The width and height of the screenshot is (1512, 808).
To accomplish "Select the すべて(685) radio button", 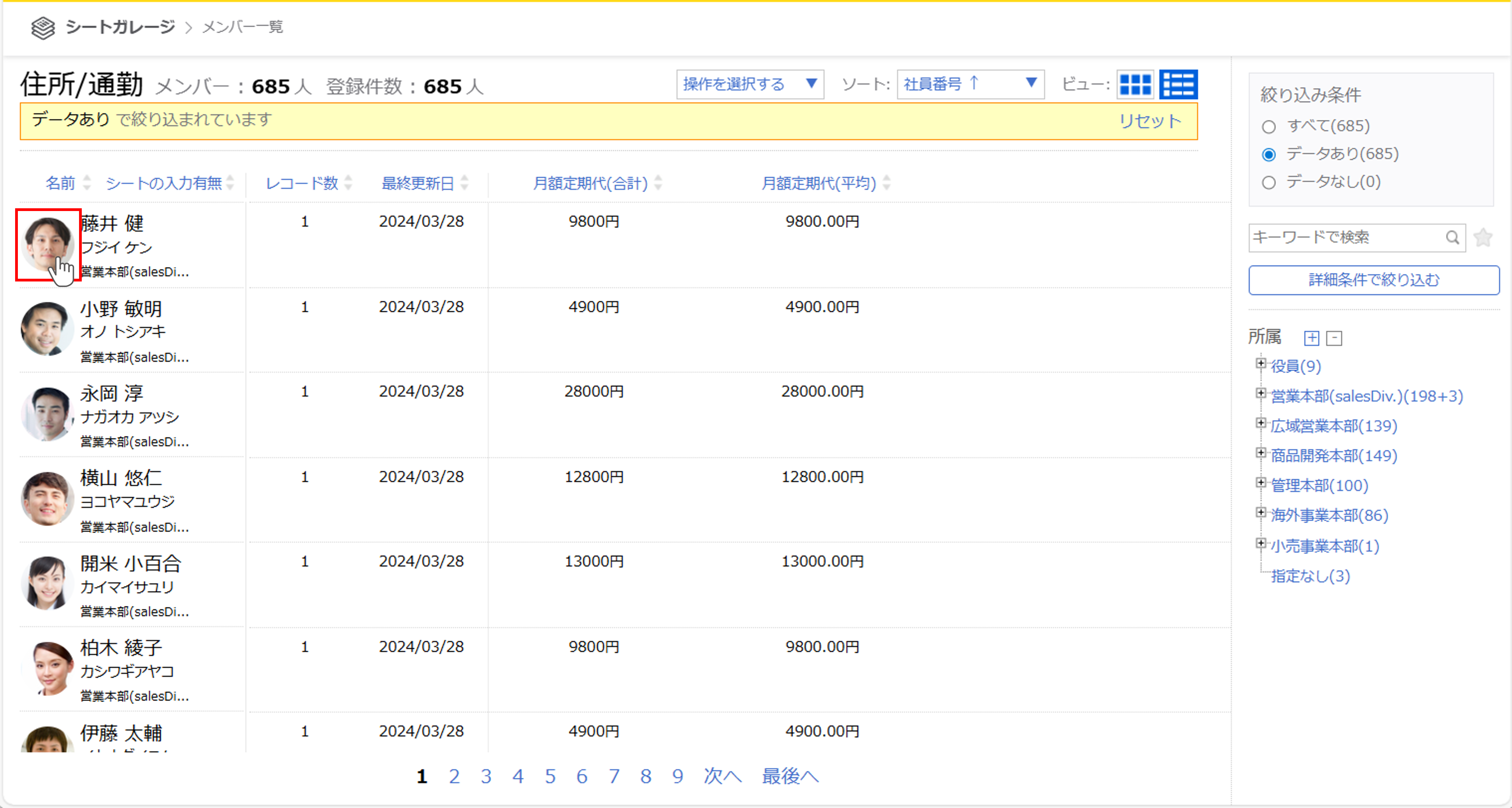I will tap(1268, 127).
